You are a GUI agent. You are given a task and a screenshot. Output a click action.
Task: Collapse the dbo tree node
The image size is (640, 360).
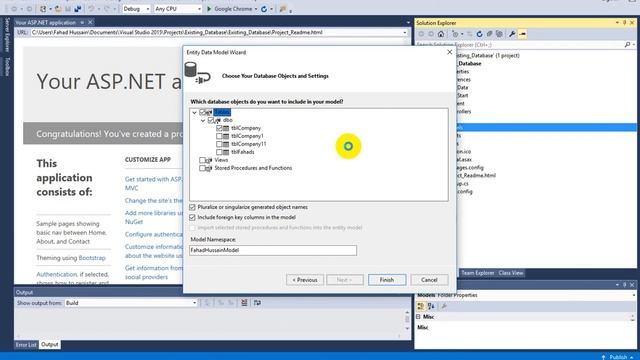pyautogui.click(x=203, y=120)
